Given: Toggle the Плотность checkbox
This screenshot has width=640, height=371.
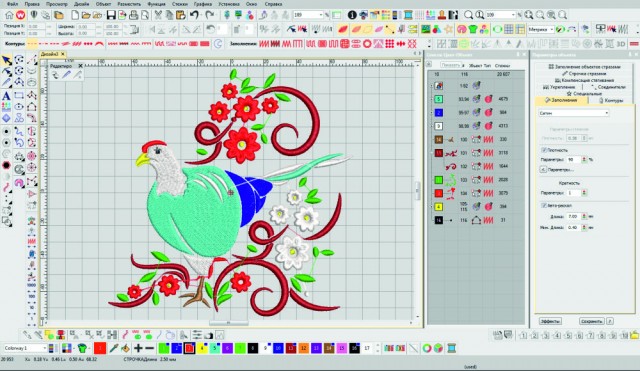Looking at the screenshot, I should pyautogui.click(x=544, y=150).
